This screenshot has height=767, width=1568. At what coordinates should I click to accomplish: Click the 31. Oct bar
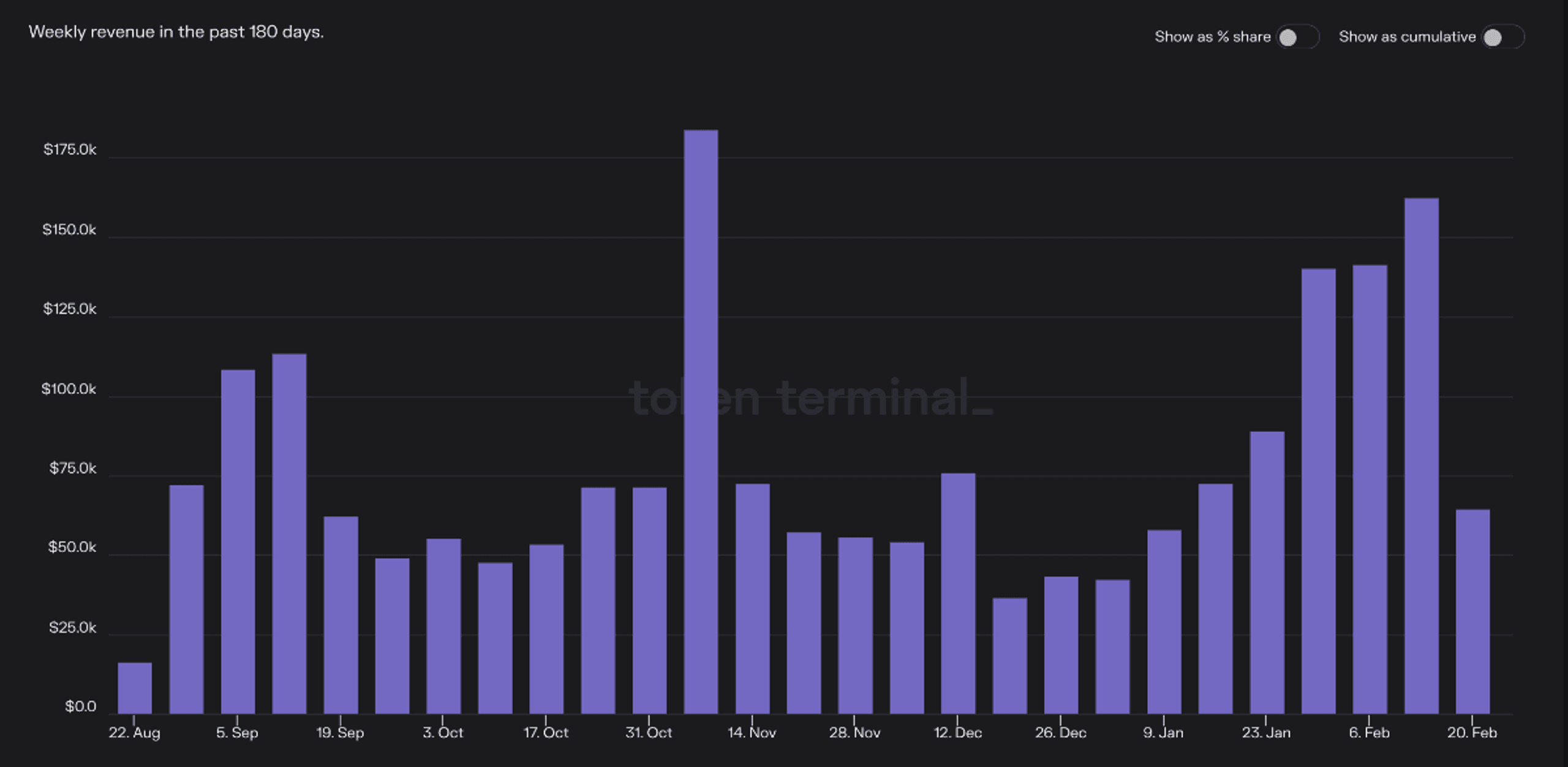tap(649, 601)
